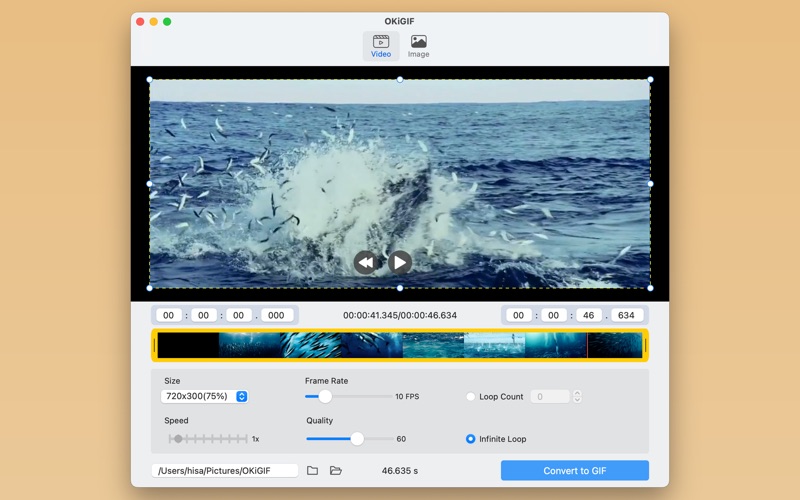This screenshot has height=500, width=800.
Task: Click the Loop Count stepper arrows
Action: coord(577,397)
